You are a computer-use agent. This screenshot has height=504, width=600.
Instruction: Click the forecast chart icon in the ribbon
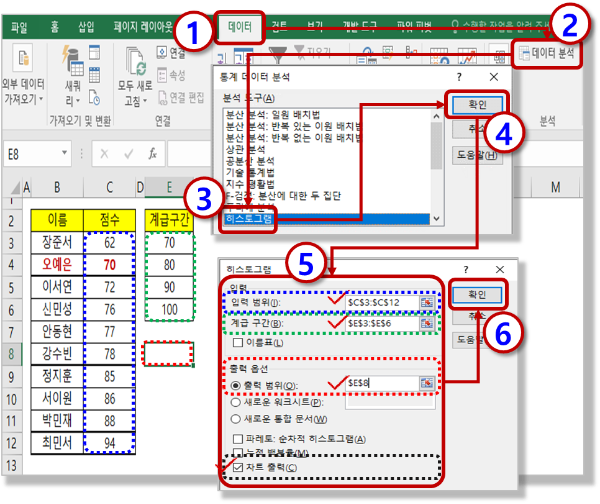coord(468,56)
